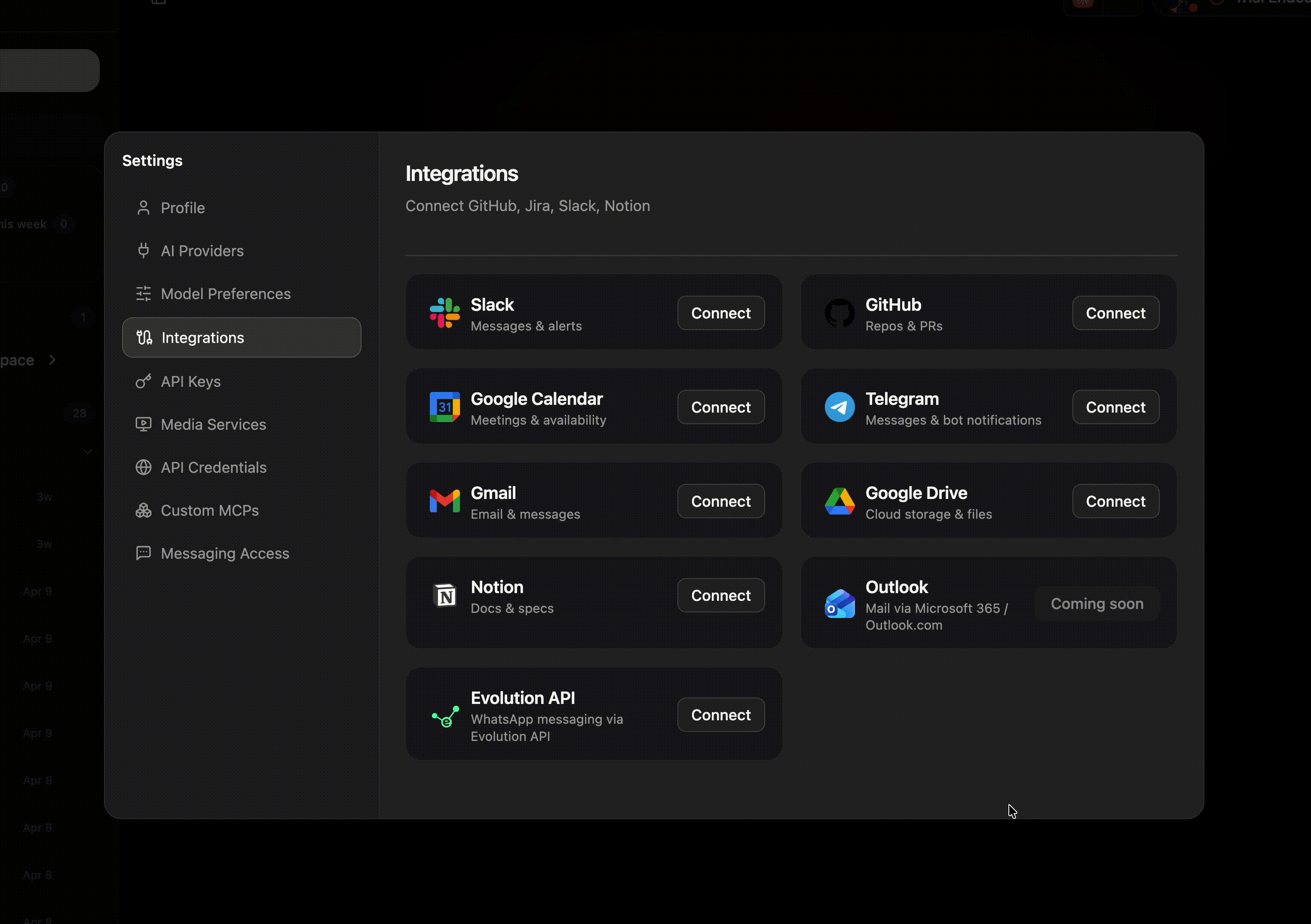Open the Profile settings section
Screen dimensions: 1311x924
point(242,208)
